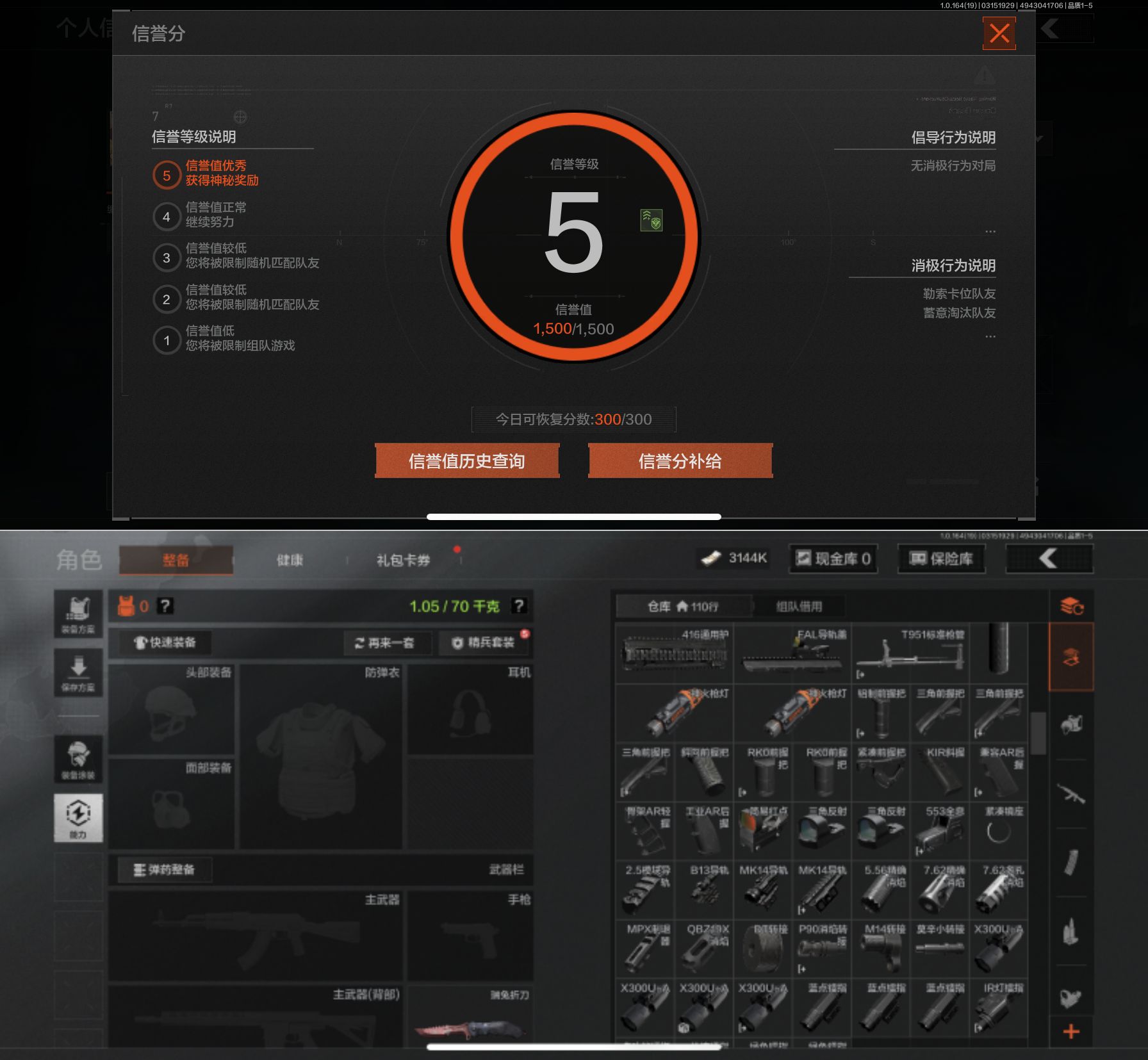Switch to the 健康 tab
The width and height of the screenshot is (1148, 1060).
290,560
